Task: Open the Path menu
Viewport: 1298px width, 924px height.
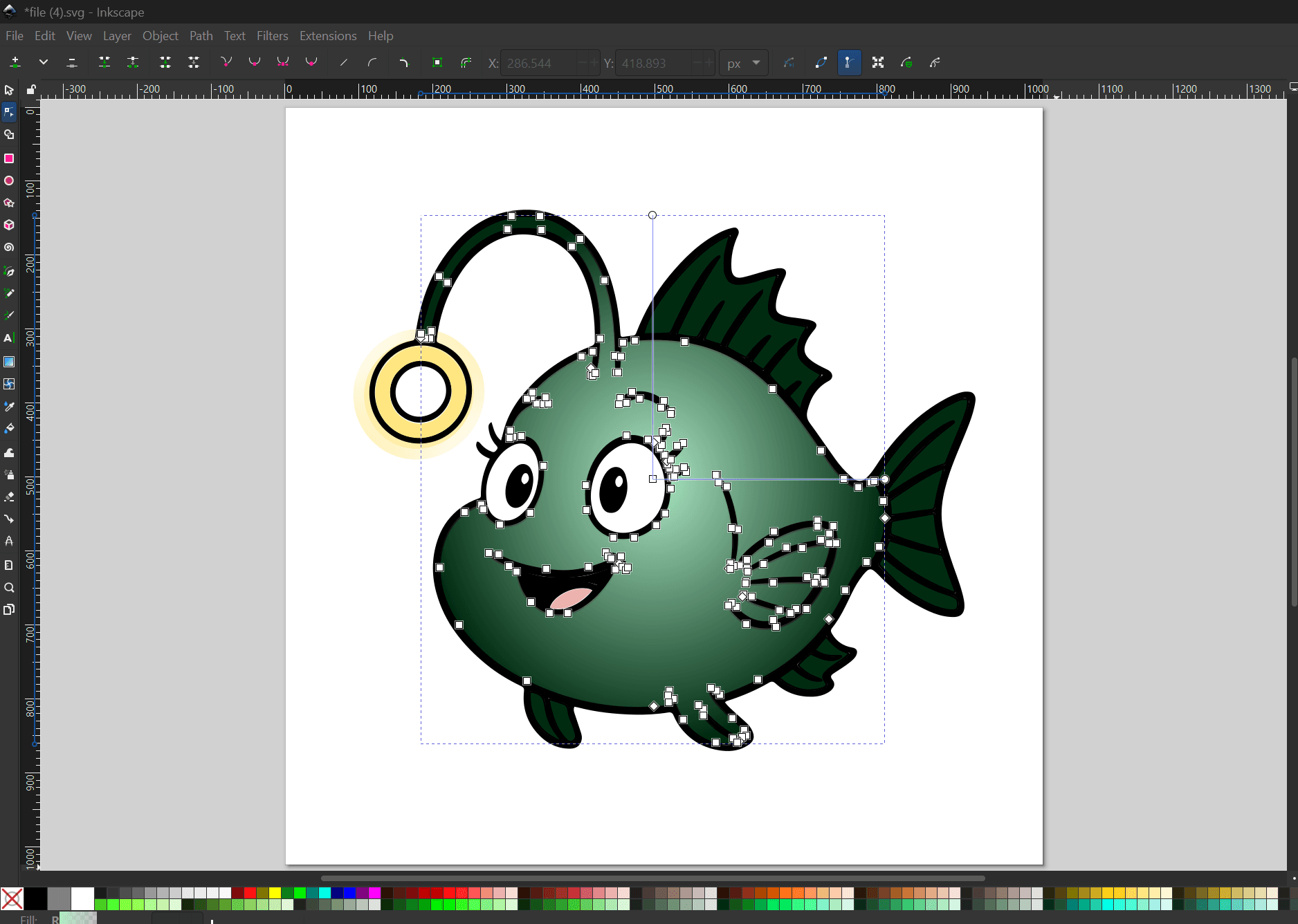Action: [x=201, y=36]
